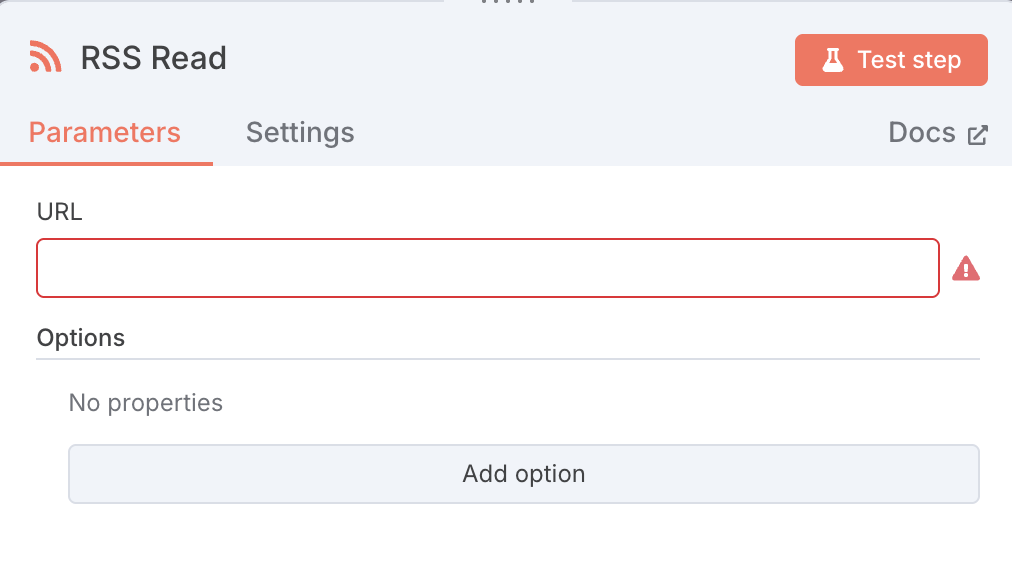The width and height of the screenshot is (1012, 578).
Task: Click the external link icon beside Docs
Action: coord(978,135)
